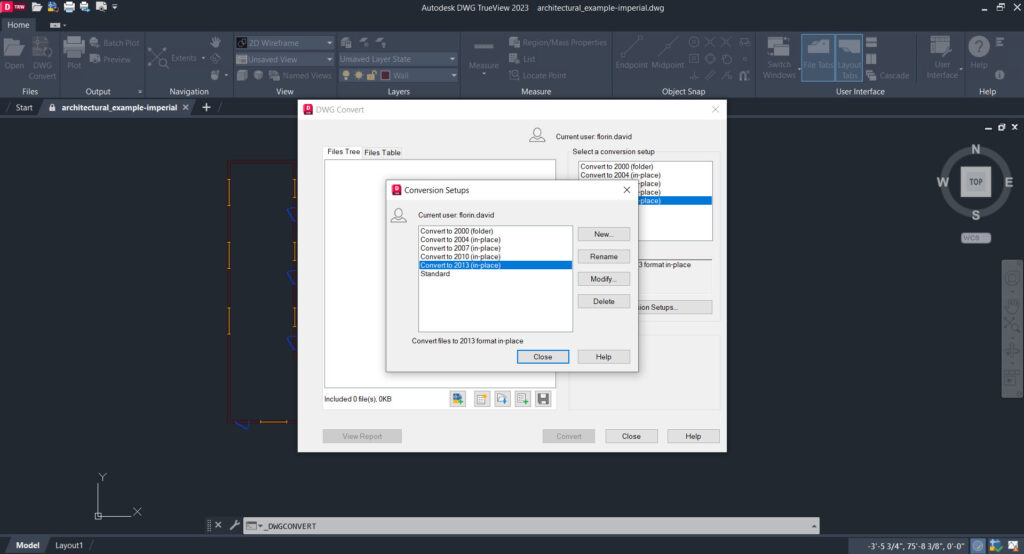Viewport: 1024px width, 554px height.
Task: Switch to the Layout1 tab
Action: (x=69, y=545)
